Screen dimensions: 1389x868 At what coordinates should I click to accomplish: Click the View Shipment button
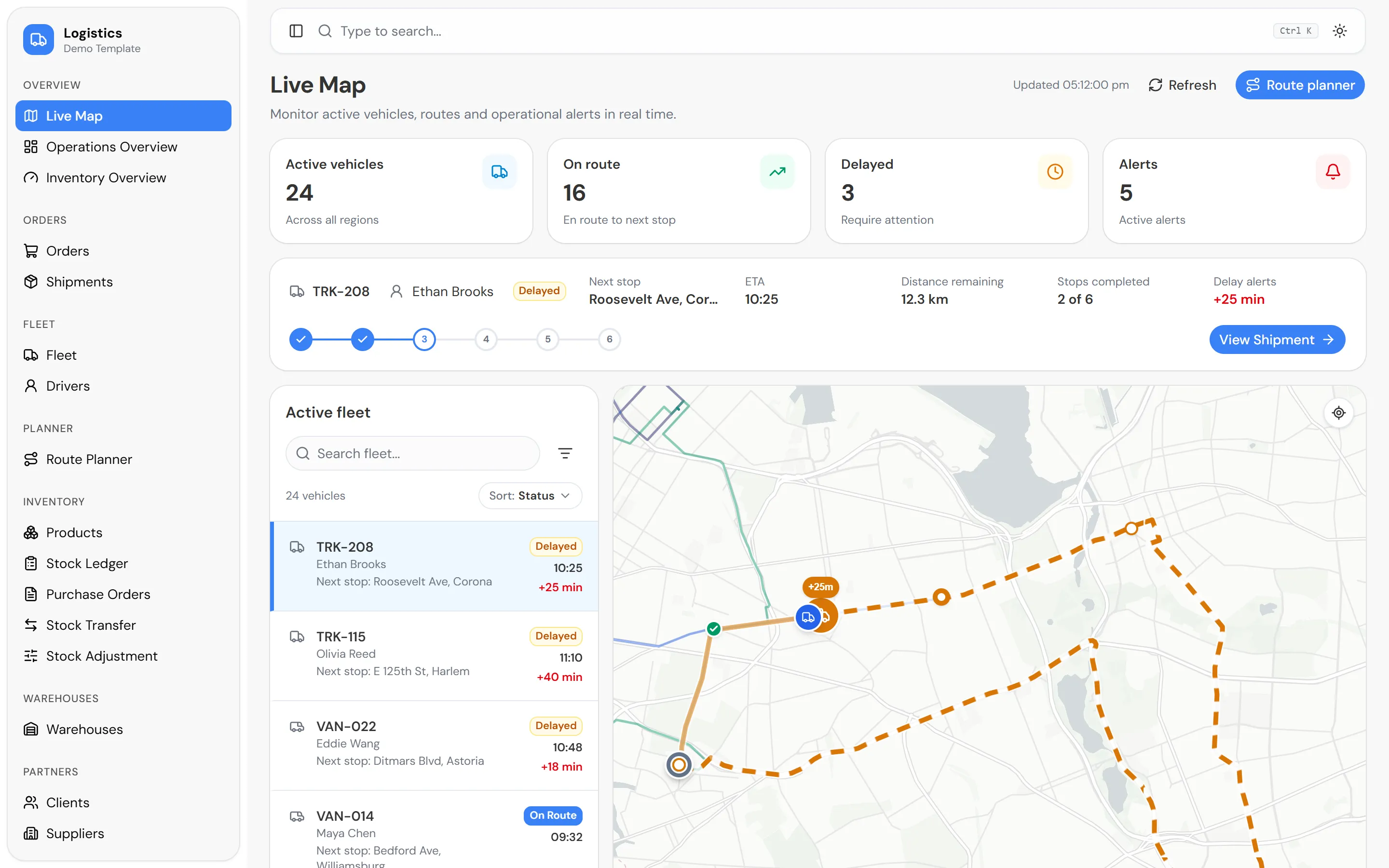(1277, 340)
